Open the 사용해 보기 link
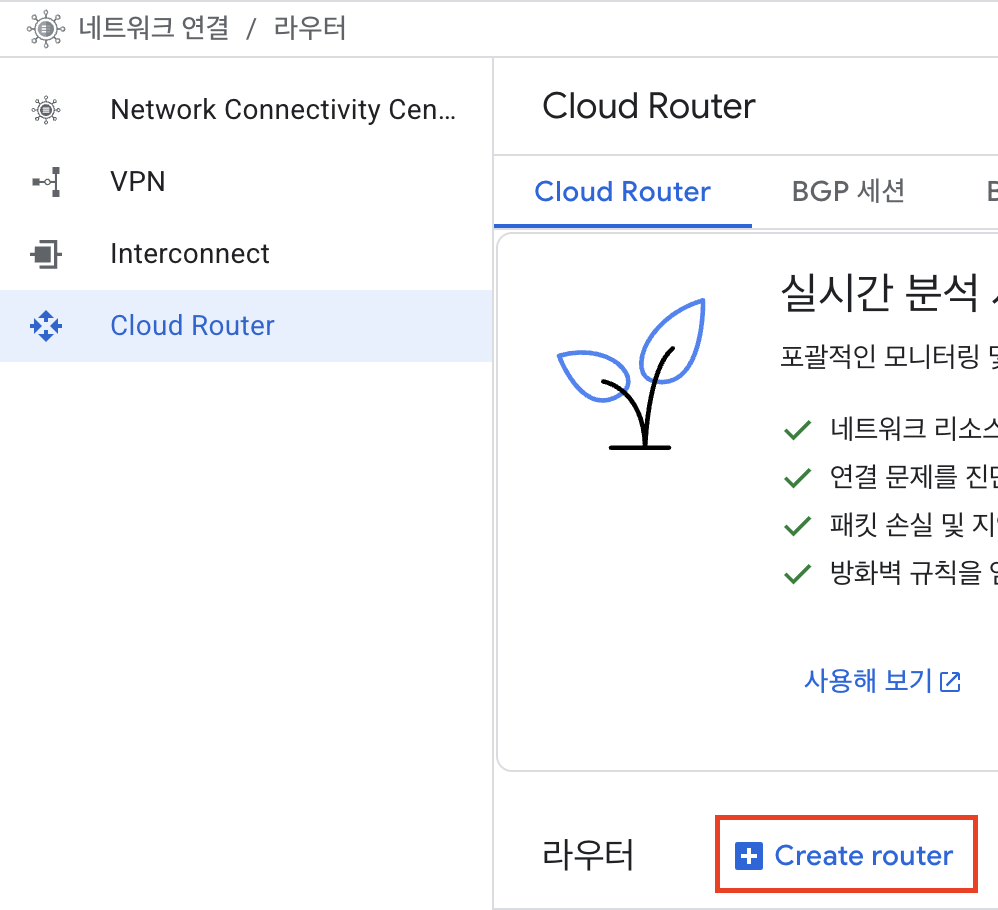Image resolution: width=998 pixels, height=910 pixels. point(883,682)
